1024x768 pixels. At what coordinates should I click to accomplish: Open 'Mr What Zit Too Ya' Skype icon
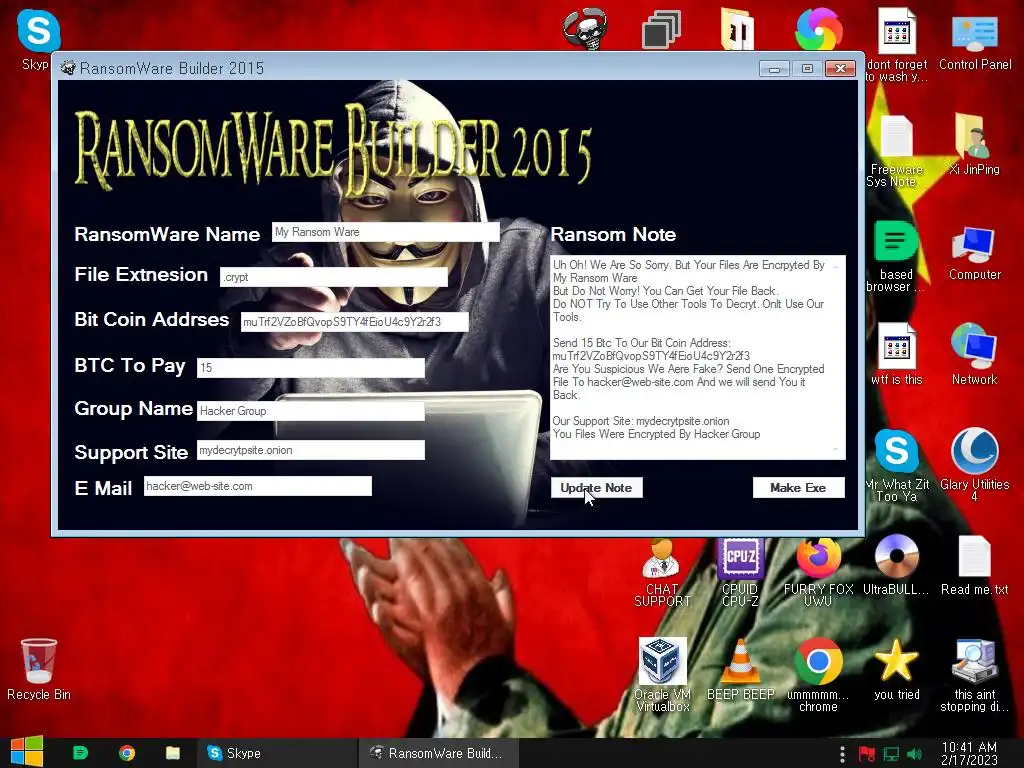coord(896,465)
